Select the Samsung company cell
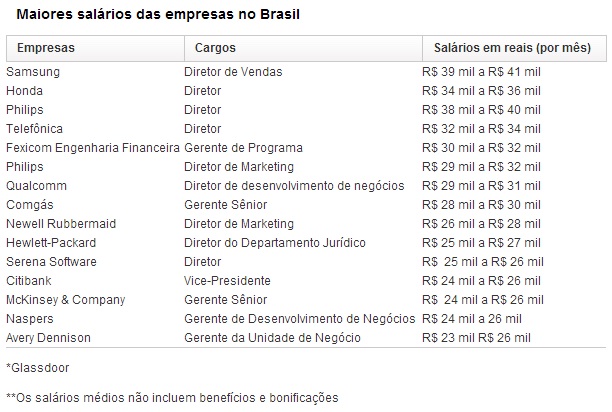Image resolution: width=612 pixels, height=412 pixels. [33, 72]
